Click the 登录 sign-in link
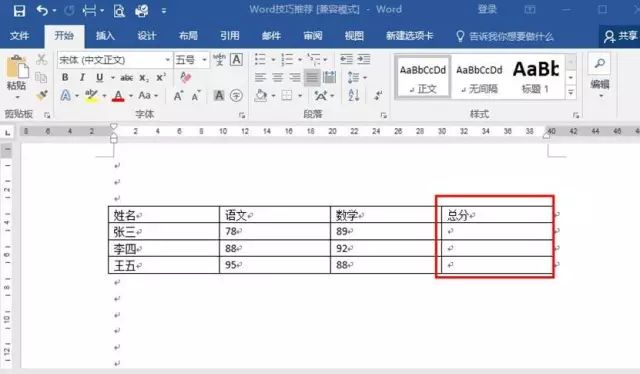 coord(487,10)
